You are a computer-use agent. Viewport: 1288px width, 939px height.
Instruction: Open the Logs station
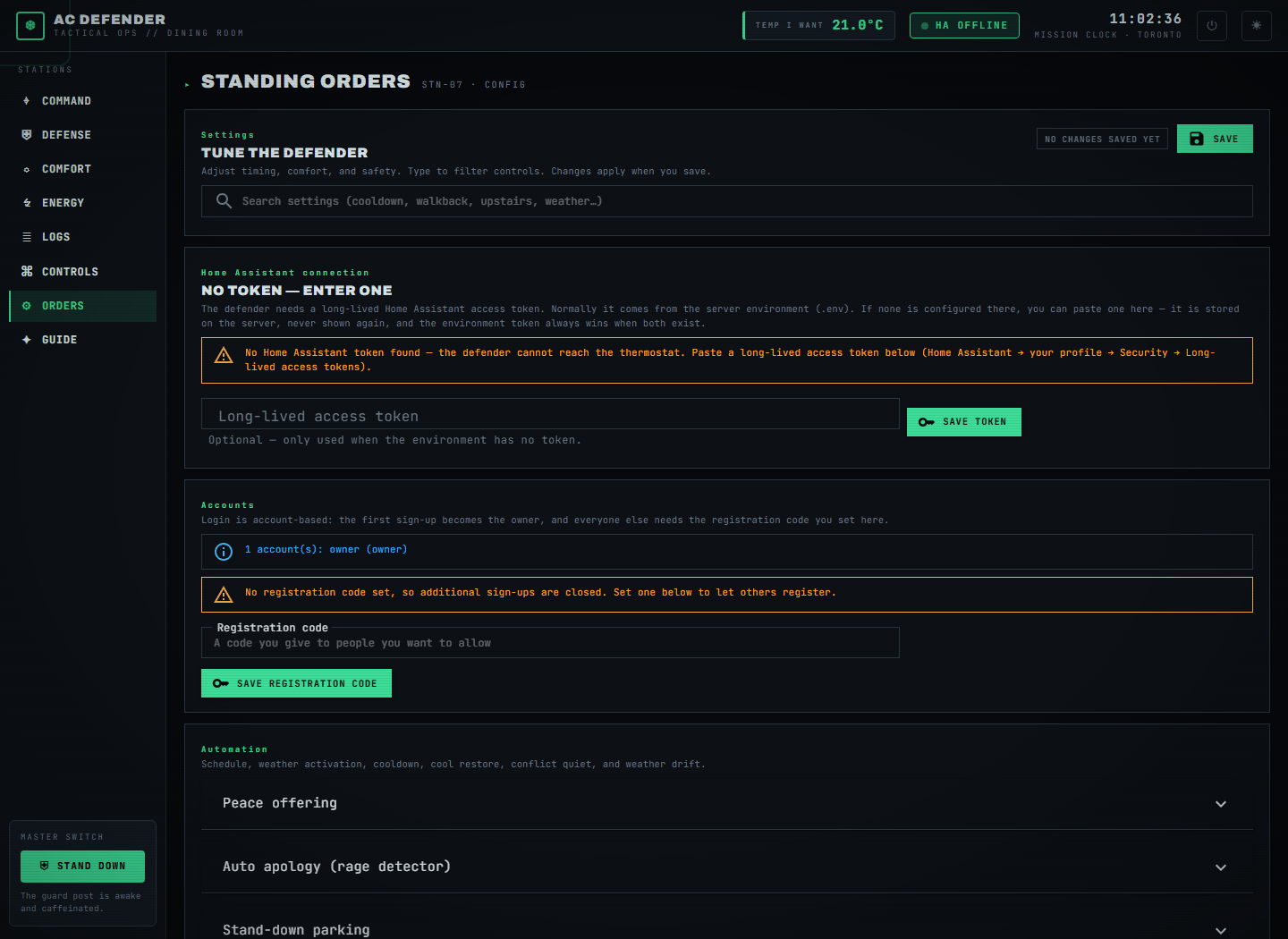click(x=82, y=237)
